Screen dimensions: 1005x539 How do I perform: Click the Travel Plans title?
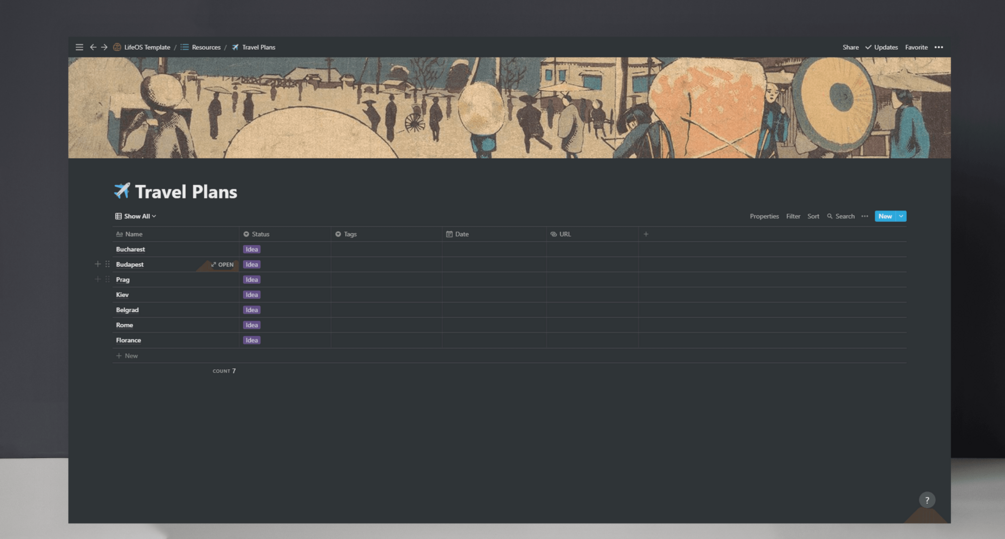(186, 192)
